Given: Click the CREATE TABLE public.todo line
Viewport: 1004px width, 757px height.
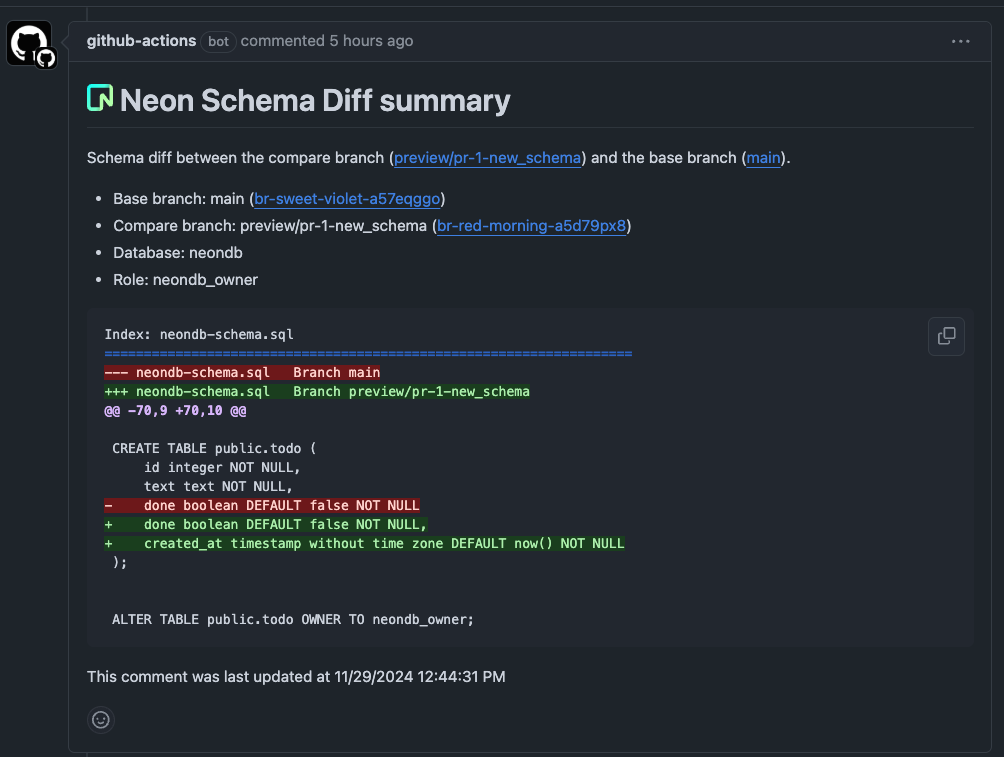Looking at the screenshot, I should (216, 448).
